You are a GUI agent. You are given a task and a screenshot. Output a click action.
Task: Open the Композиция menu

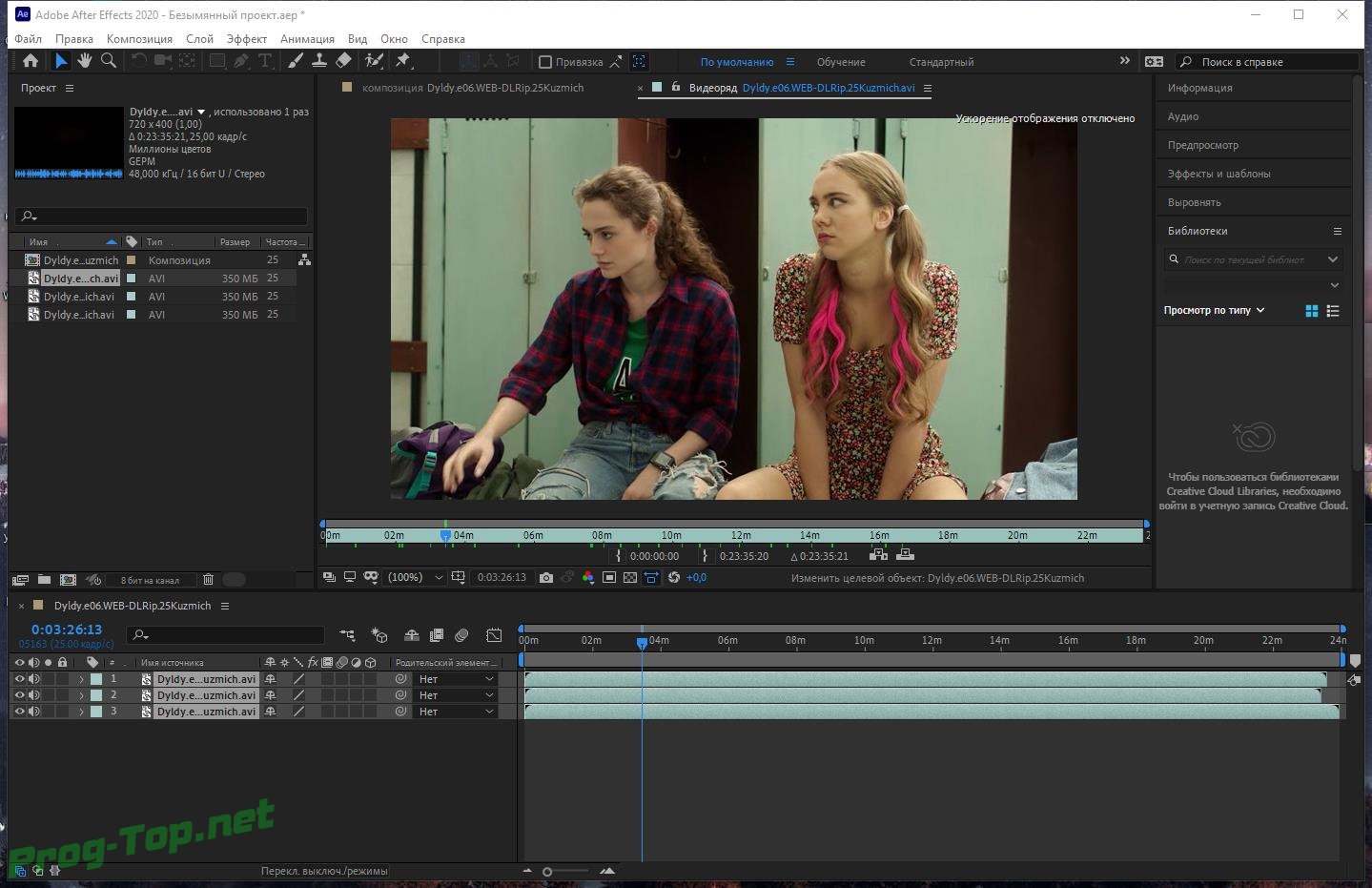coord(139,39)
